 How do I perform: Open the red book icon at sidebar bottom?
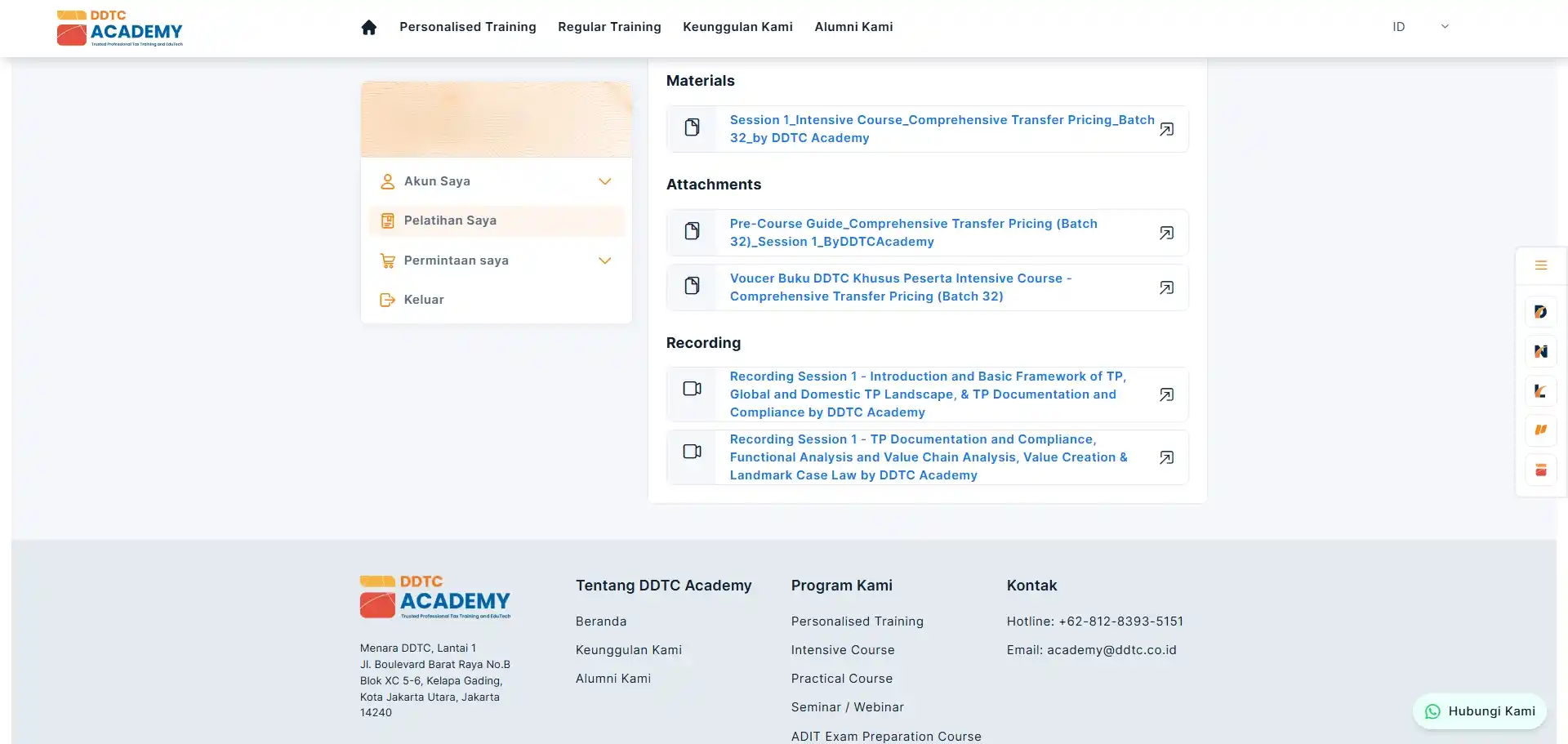click(1540, 470)
